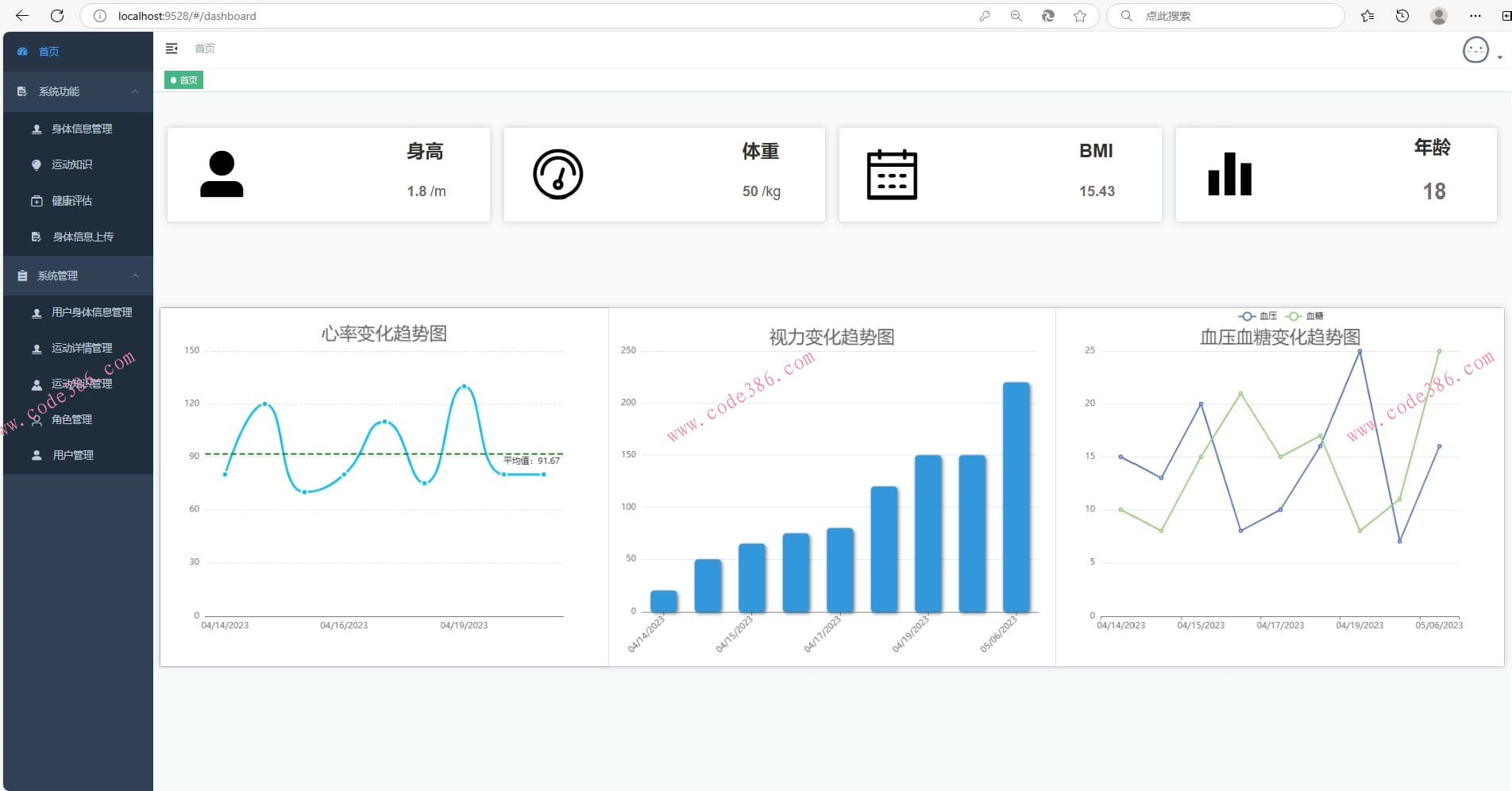Click the bar chart icon on 年龄 card

[1229, 174]
